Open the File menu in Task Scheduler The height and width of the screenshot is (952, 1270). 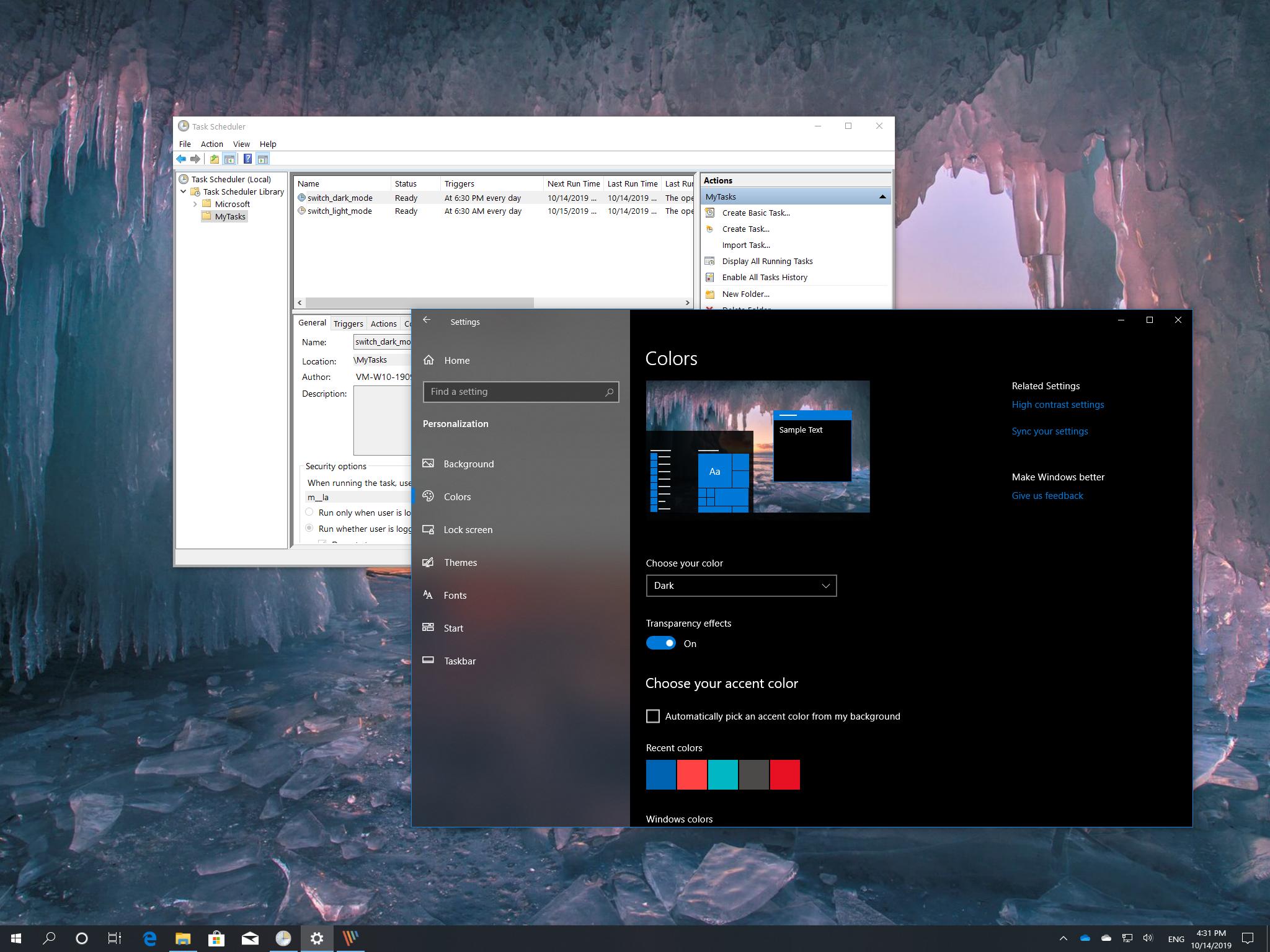pyautogui.click(x=185, y=144)
